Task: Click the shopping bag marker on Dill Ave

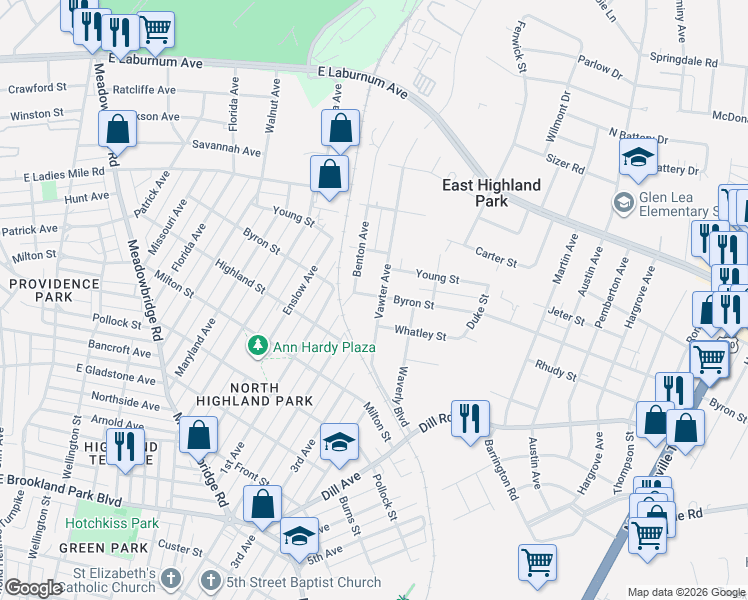Action: click(x=262, y=507)
